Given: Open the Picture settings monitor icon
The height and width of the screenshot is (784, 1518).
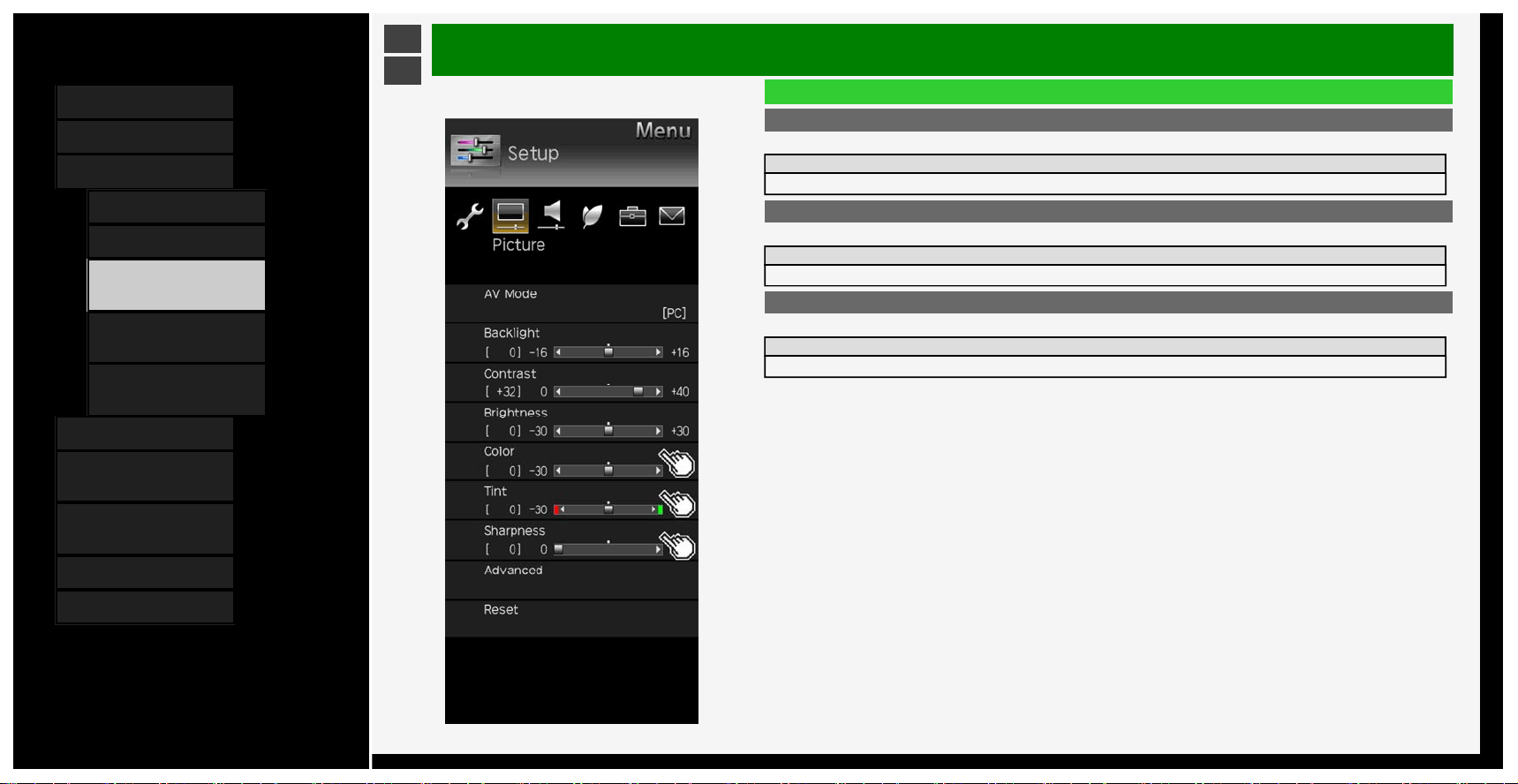Looking at the screenshot, I should pos(510,216).
